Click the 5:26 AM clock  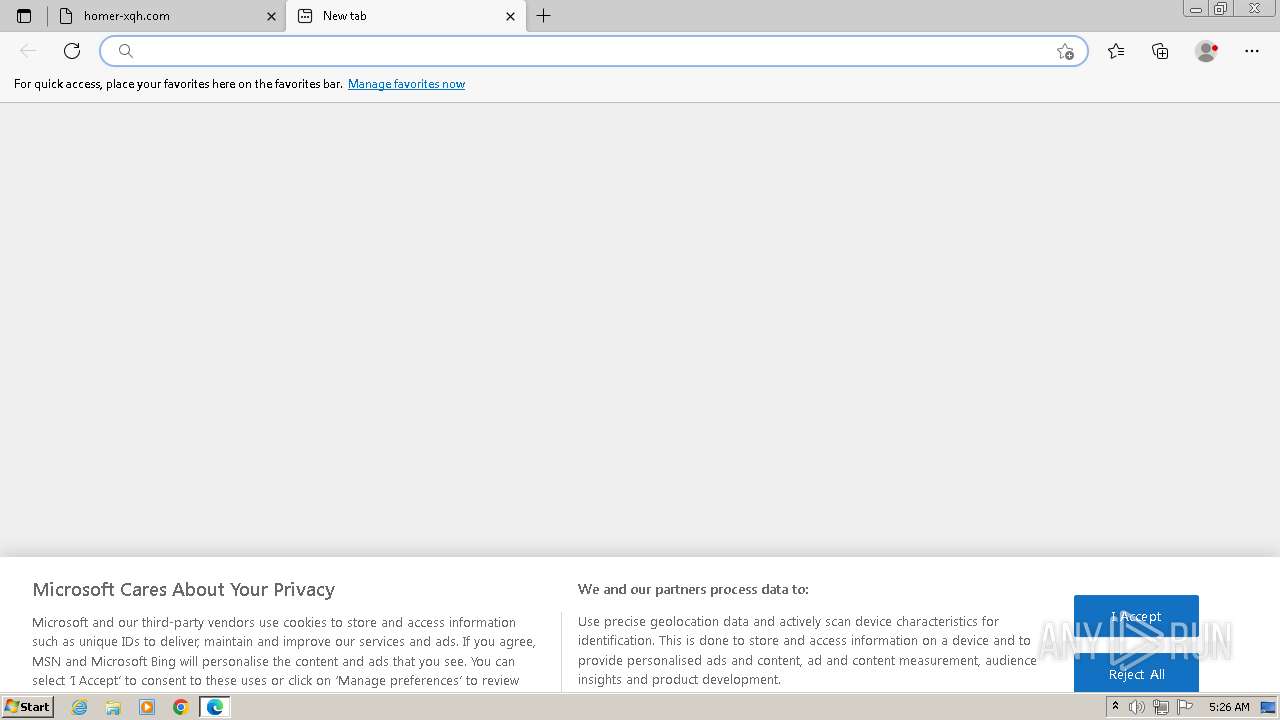click(1229, 707)
